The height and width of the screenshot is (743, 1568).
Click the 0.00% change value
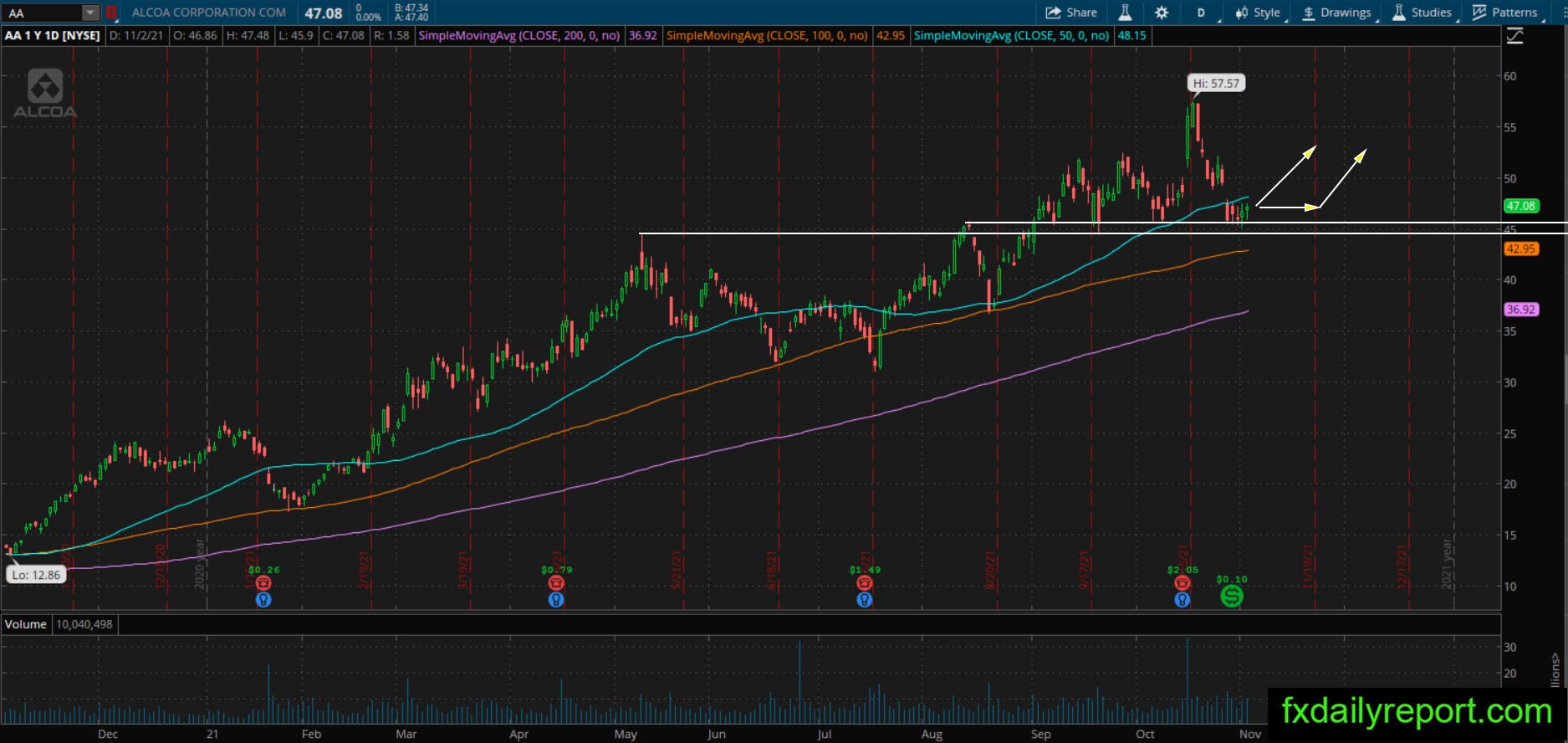[x=369, y=17]
